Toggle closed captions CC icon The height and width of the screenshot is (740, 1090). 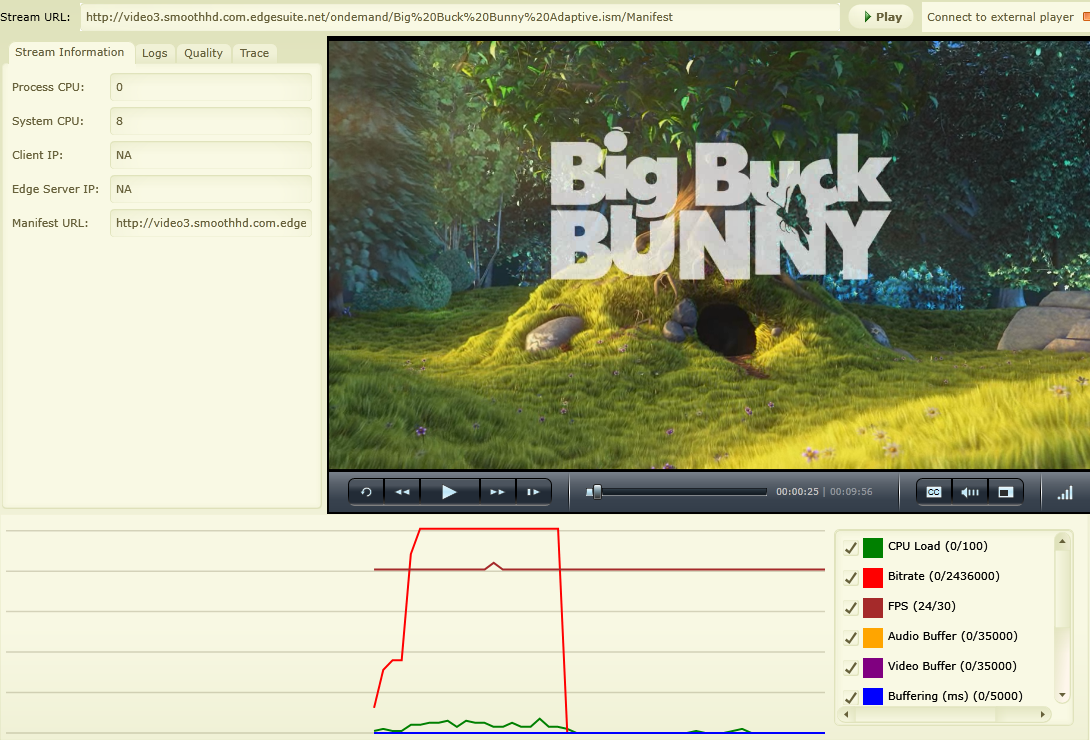point(934,492)
